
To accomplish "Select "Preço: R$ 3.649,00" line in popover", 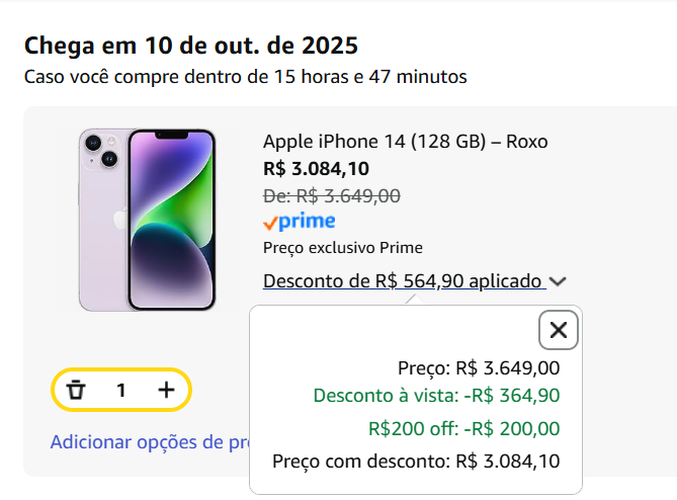I will pos(478,367).
